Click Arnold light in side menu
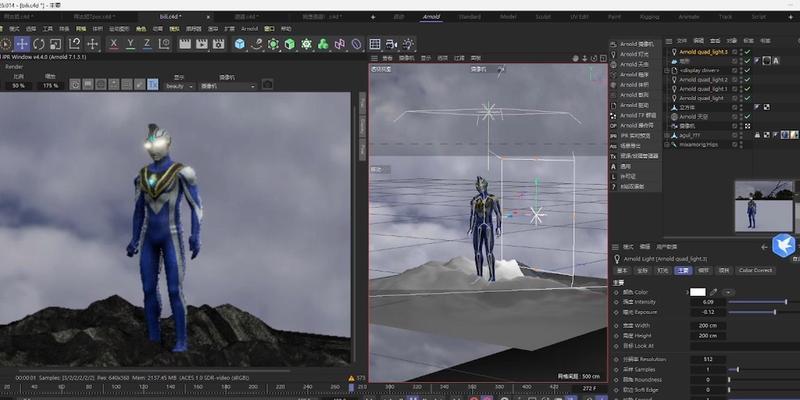Viewport: 800px width, 400px height. click(635, 54)
